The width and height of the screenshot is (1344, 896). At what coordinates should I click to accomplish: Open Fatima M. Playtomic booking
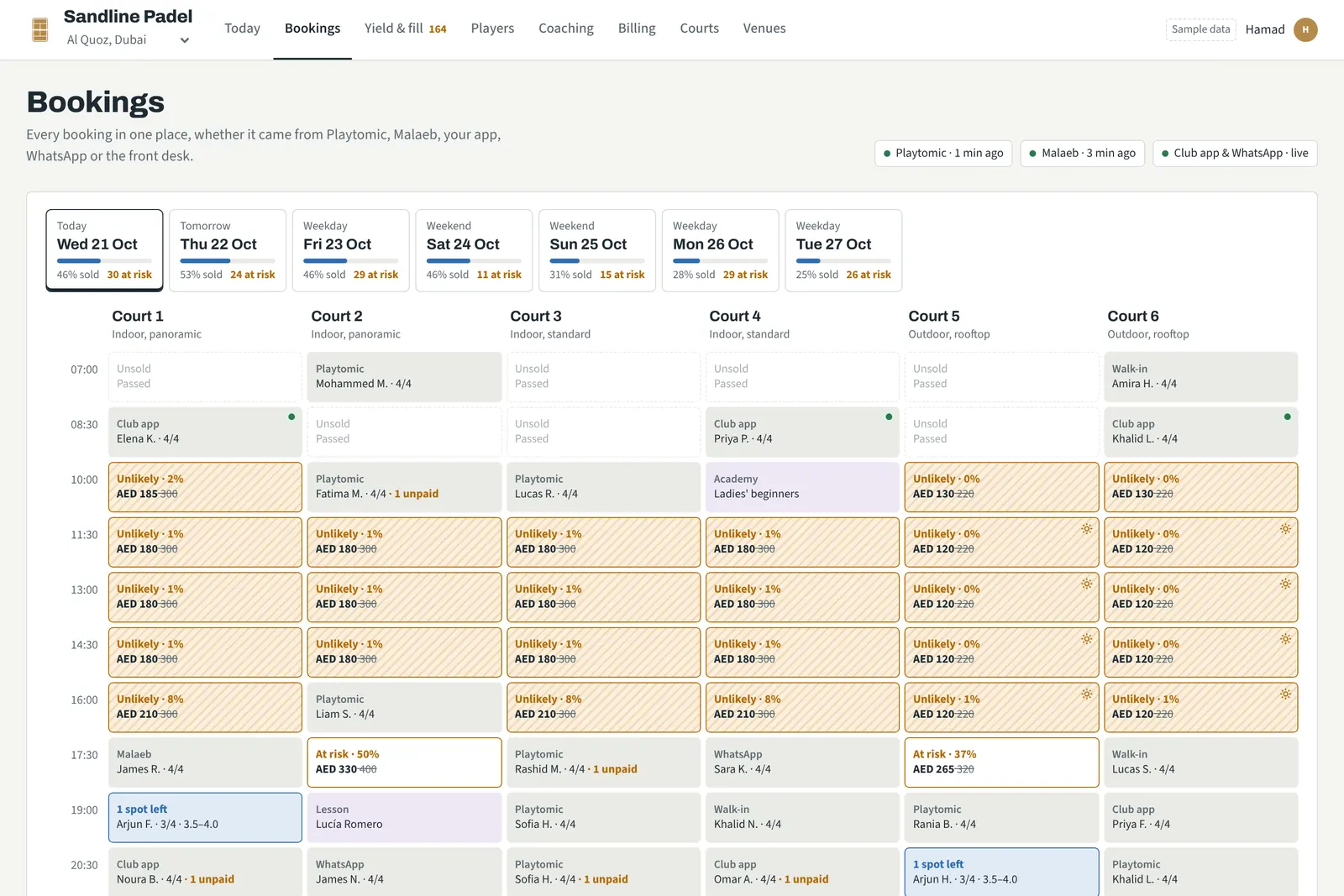pos(404,487)
